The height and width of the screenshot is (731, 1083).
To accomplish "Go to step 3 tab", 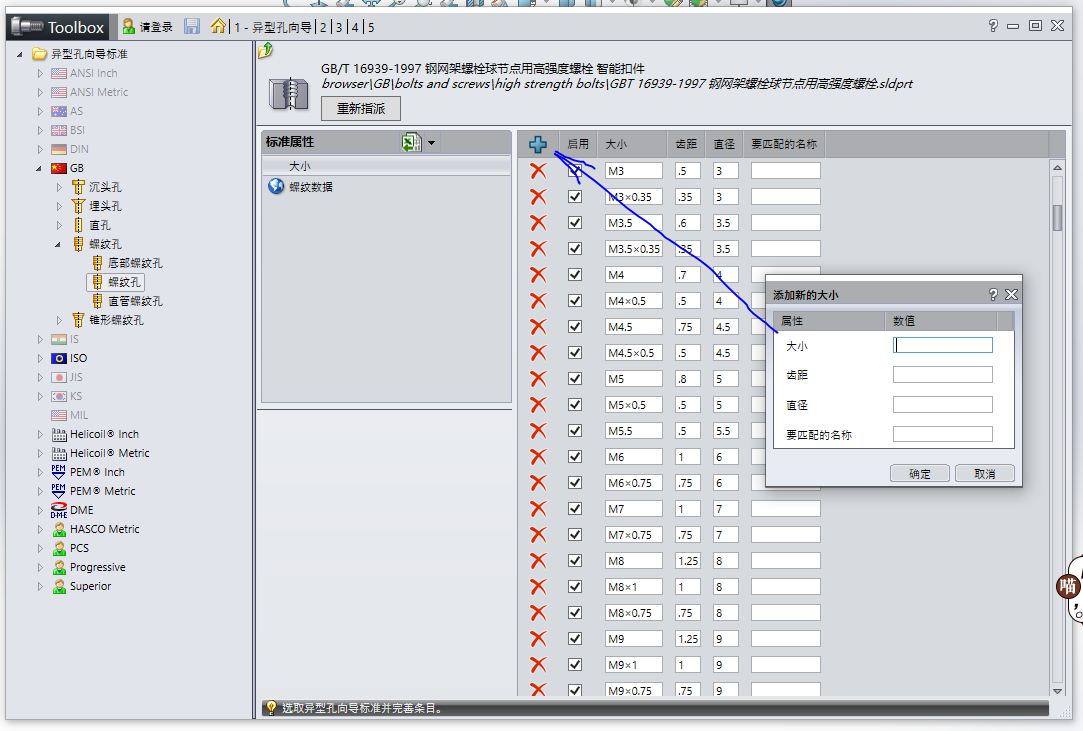I will (x=338, y=28).
